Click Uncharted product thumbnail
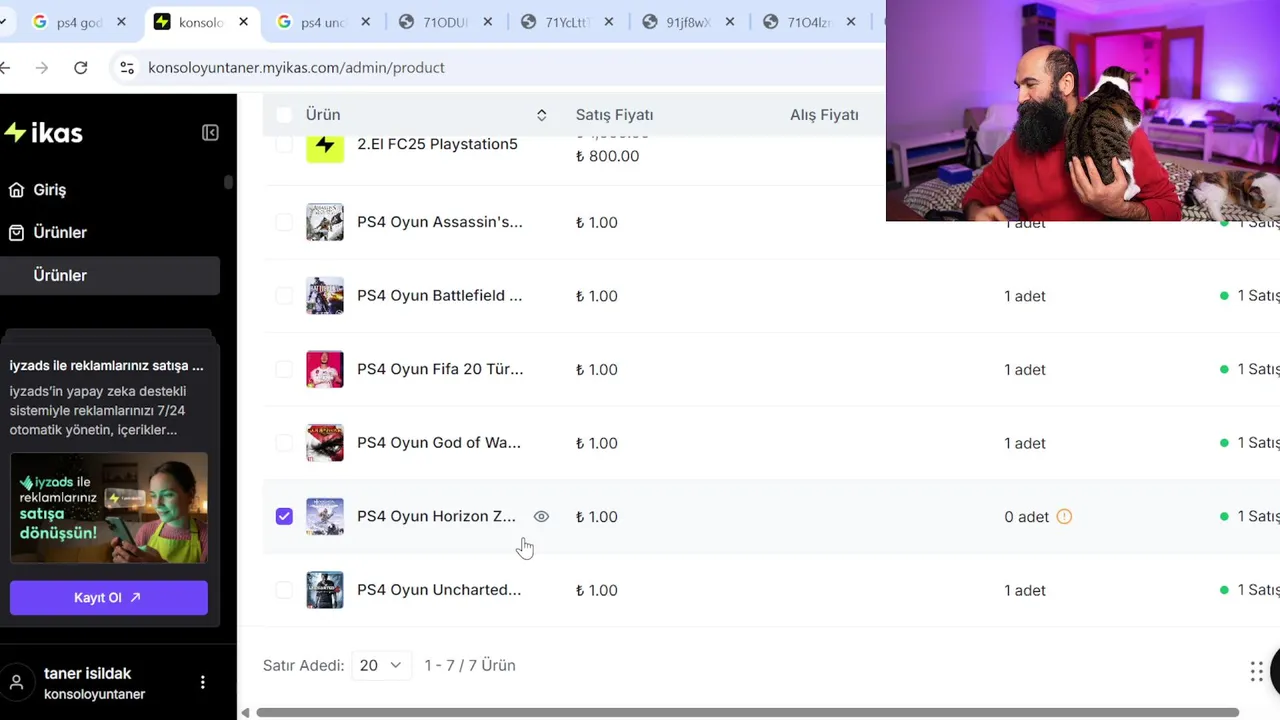The width and height of the screenshot is (1280, 720). [x=325, y=591]
